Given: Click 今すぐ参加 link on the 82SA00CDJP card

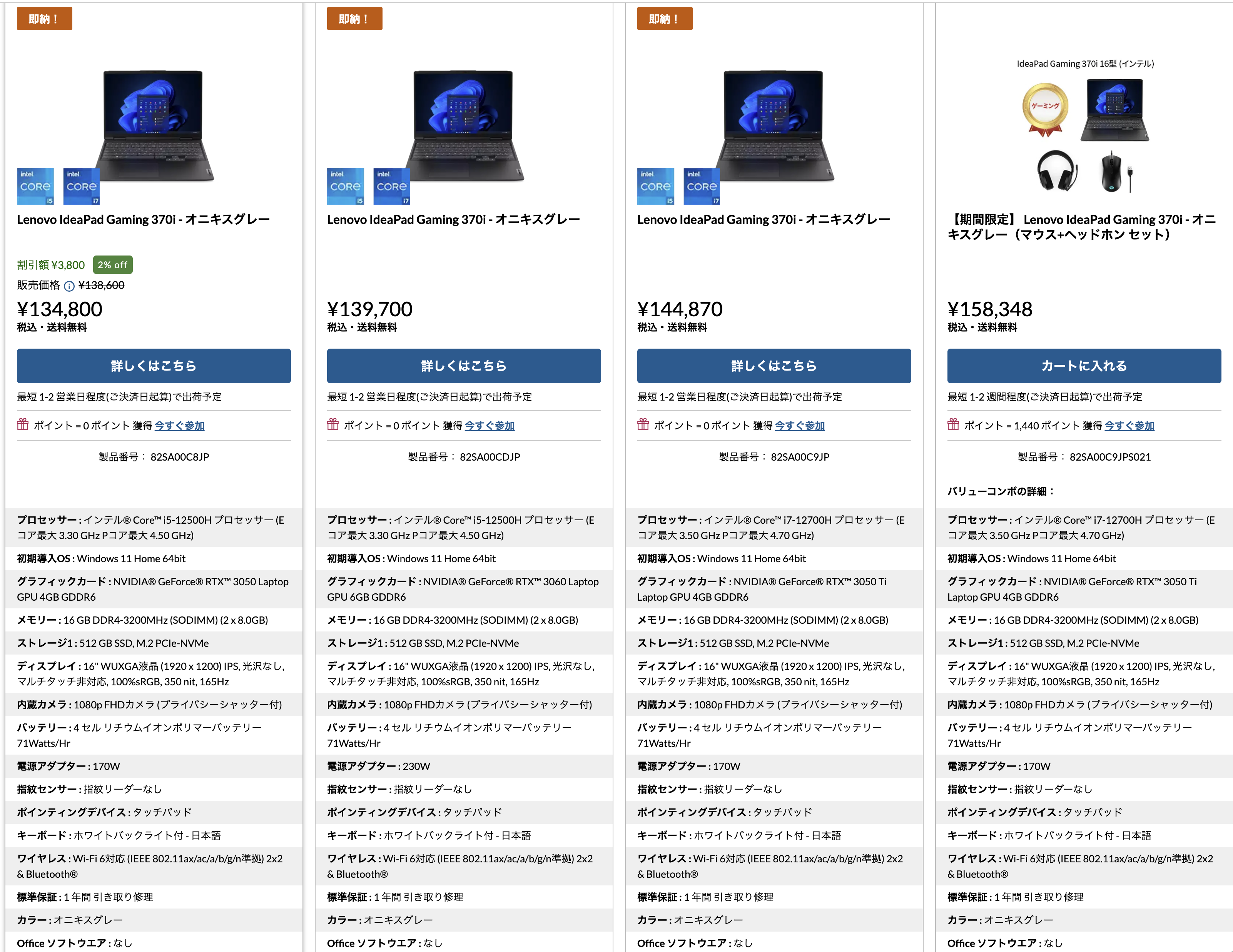Looking at the screenshot, I should 490,426.
